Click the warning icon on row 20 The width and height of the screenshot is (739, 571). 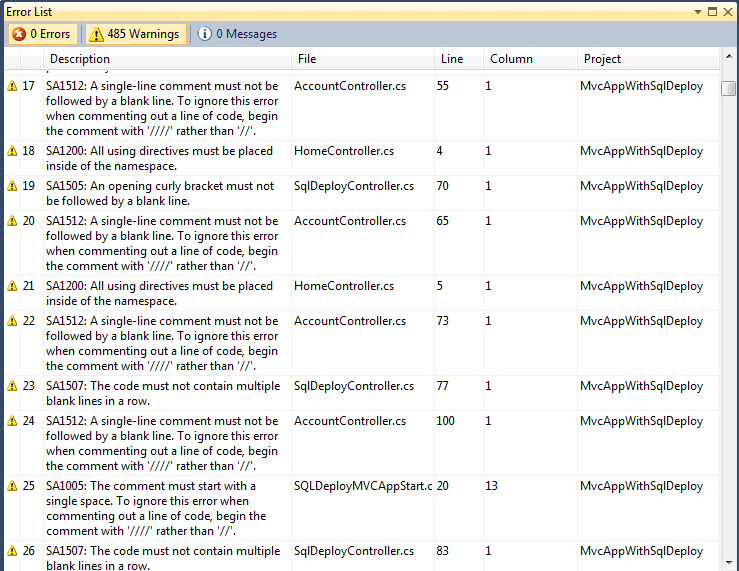[x=12, y=221]
